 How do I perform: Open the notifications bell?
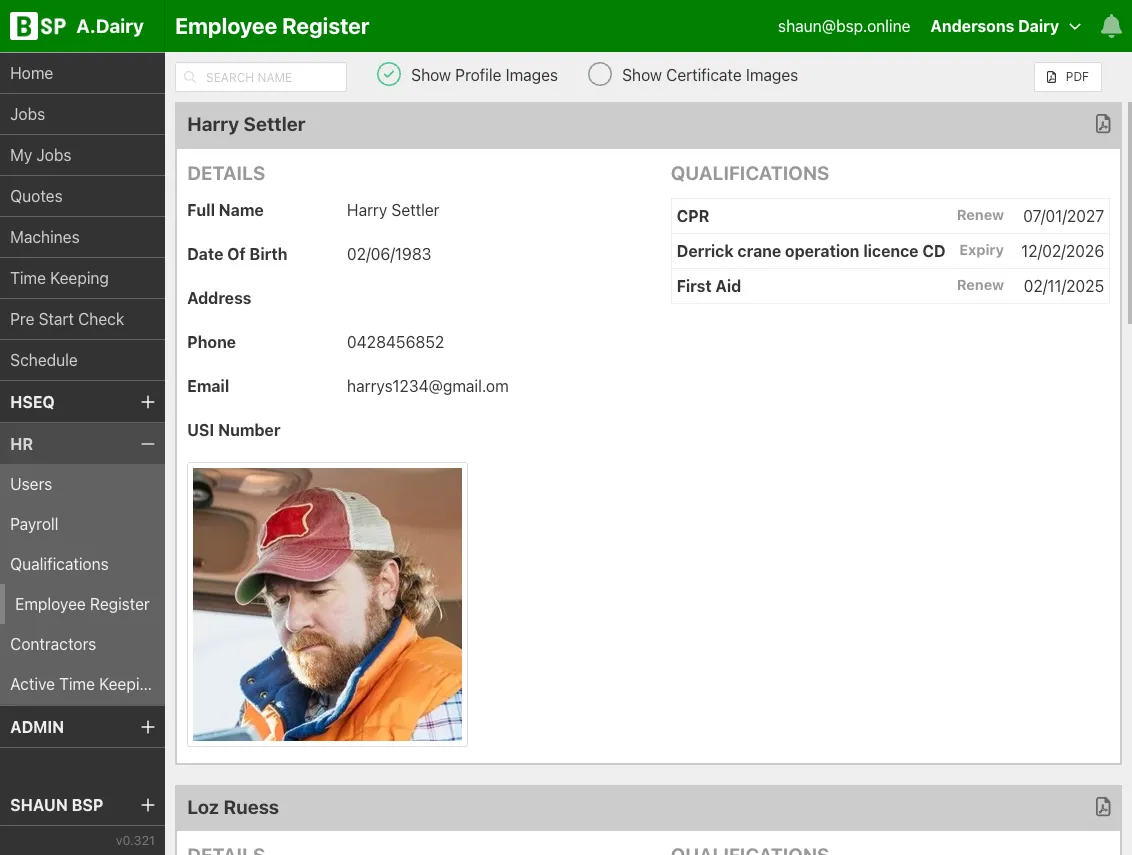1111,27
